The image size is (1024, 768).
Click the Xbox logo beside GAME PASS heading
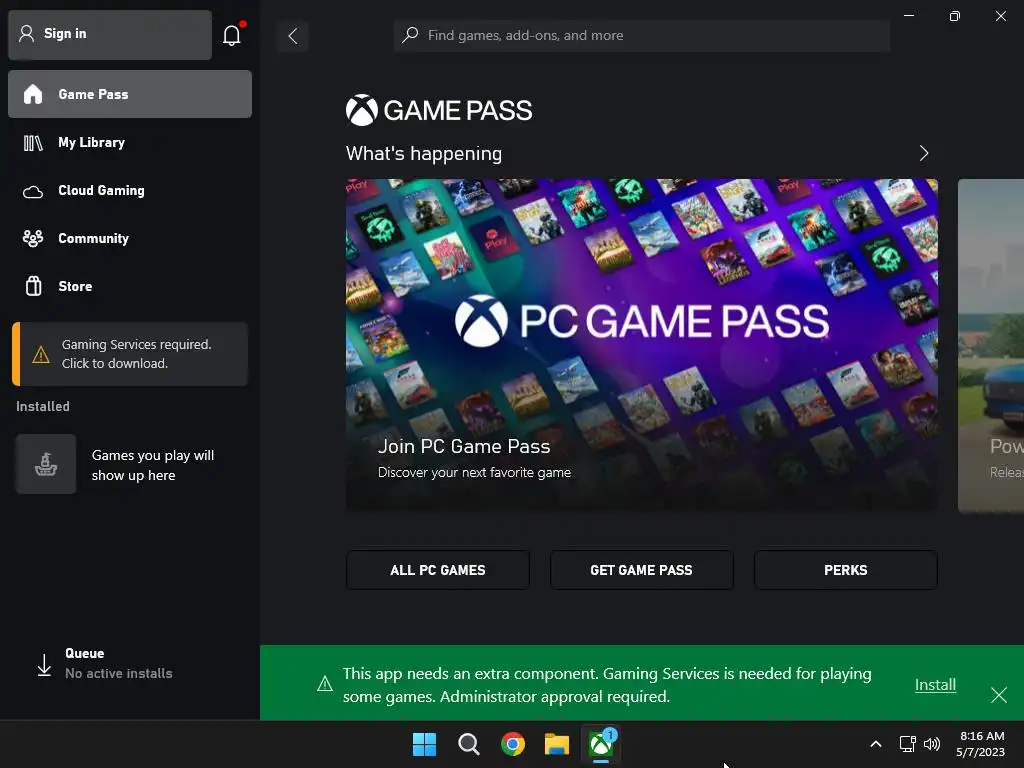click(362, 110)
